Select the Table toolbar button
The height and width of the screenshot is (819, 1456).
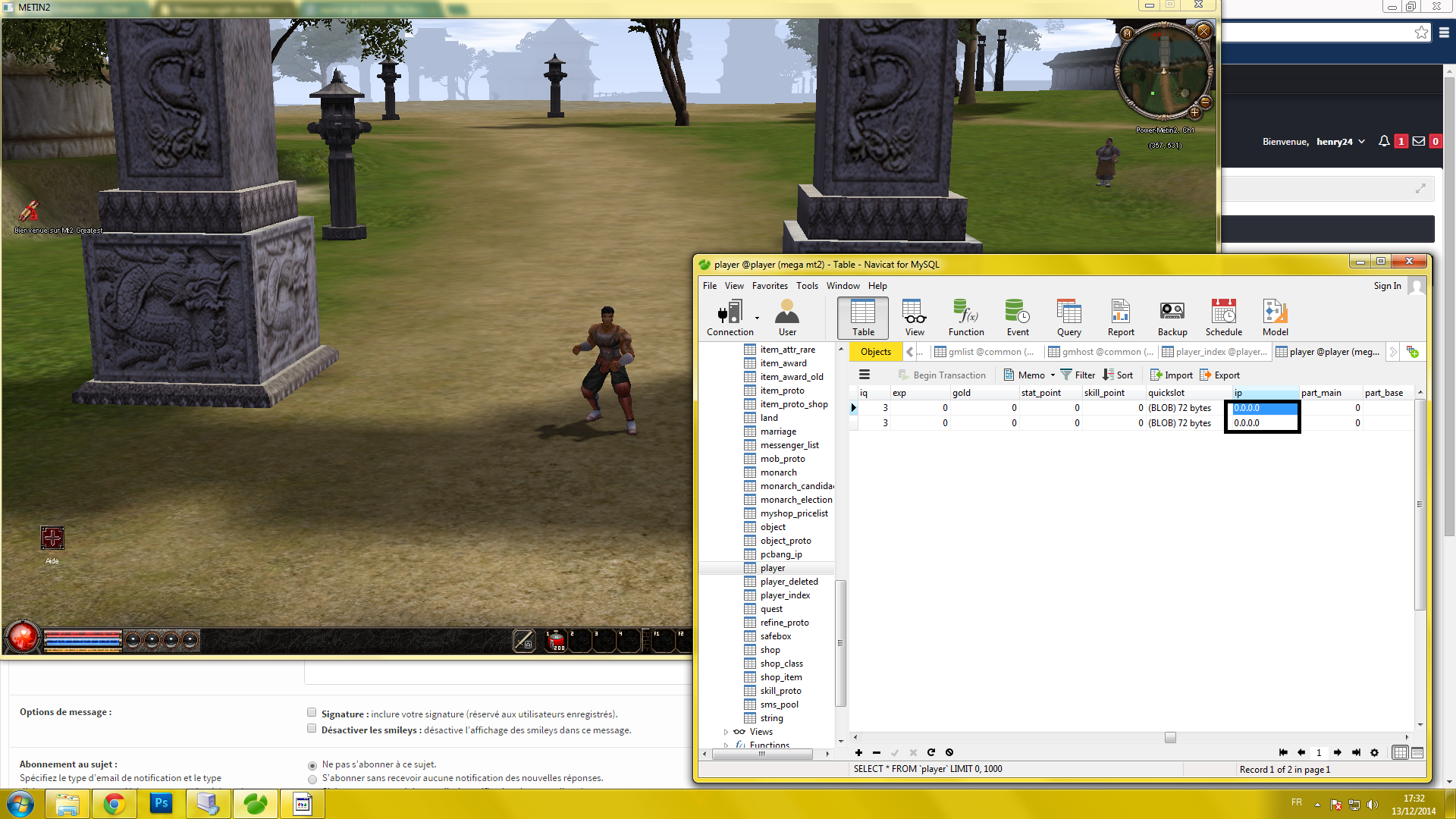pyautogui.click(x=863, y=318)
